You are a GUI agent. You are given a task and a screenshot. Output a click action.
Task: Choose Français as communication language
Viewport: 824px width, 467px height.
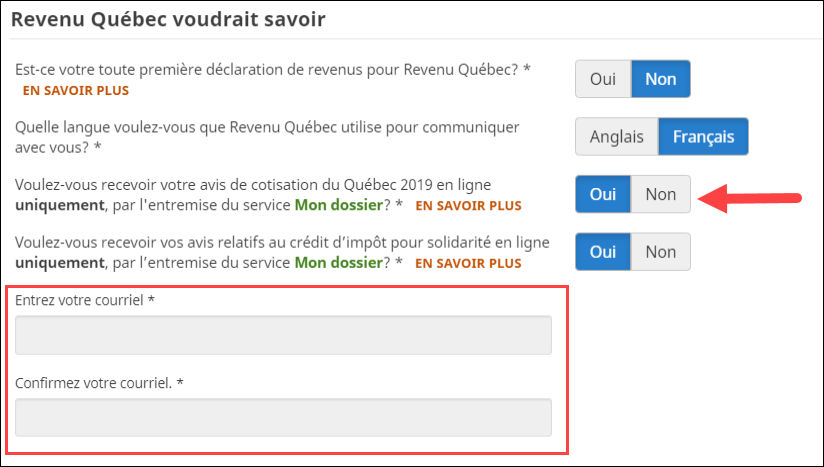[x=703, y=137]
